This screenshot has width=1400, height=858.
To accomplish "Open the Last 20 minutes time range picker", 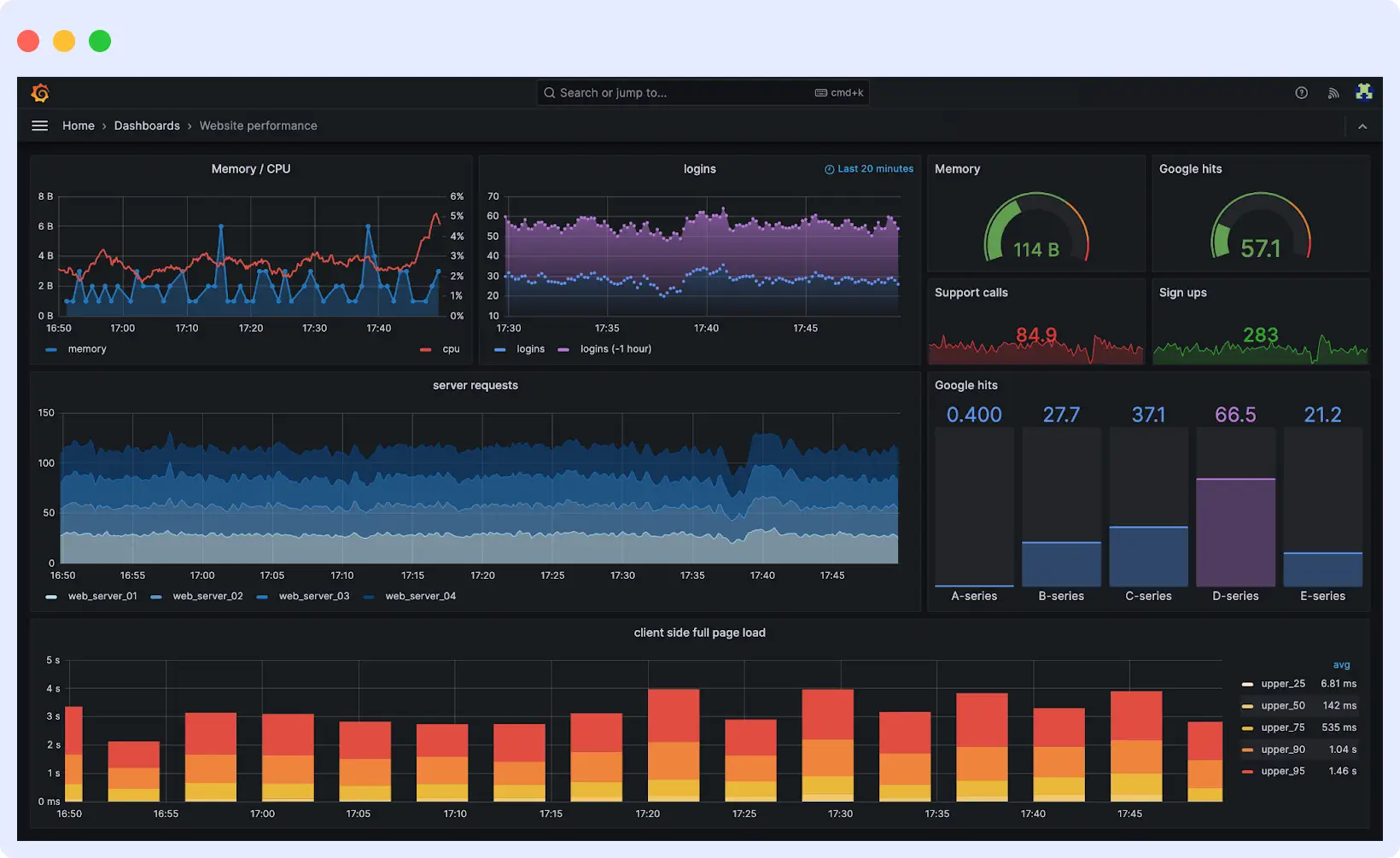I will (875, 169).
